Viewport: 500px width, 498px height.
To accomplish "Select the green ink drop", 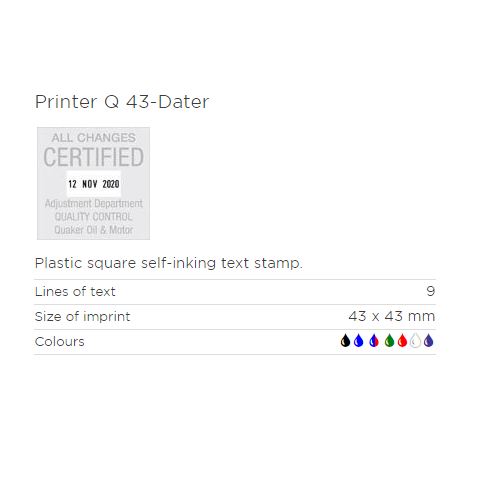I will [389, 341].
